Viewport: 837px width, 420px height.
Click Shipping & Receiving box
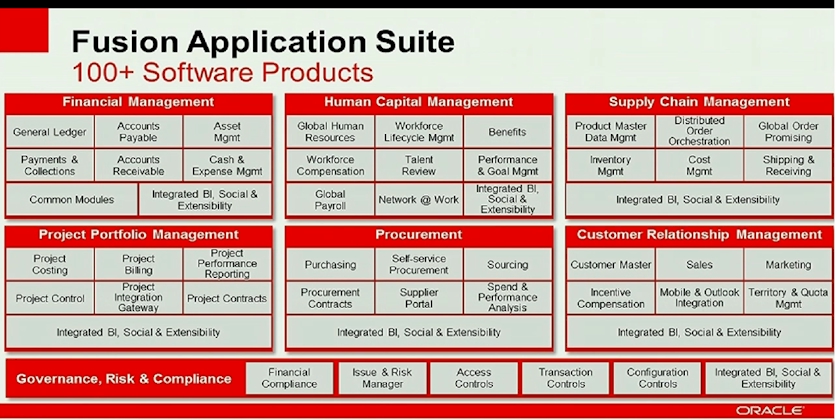pos(788,165)
